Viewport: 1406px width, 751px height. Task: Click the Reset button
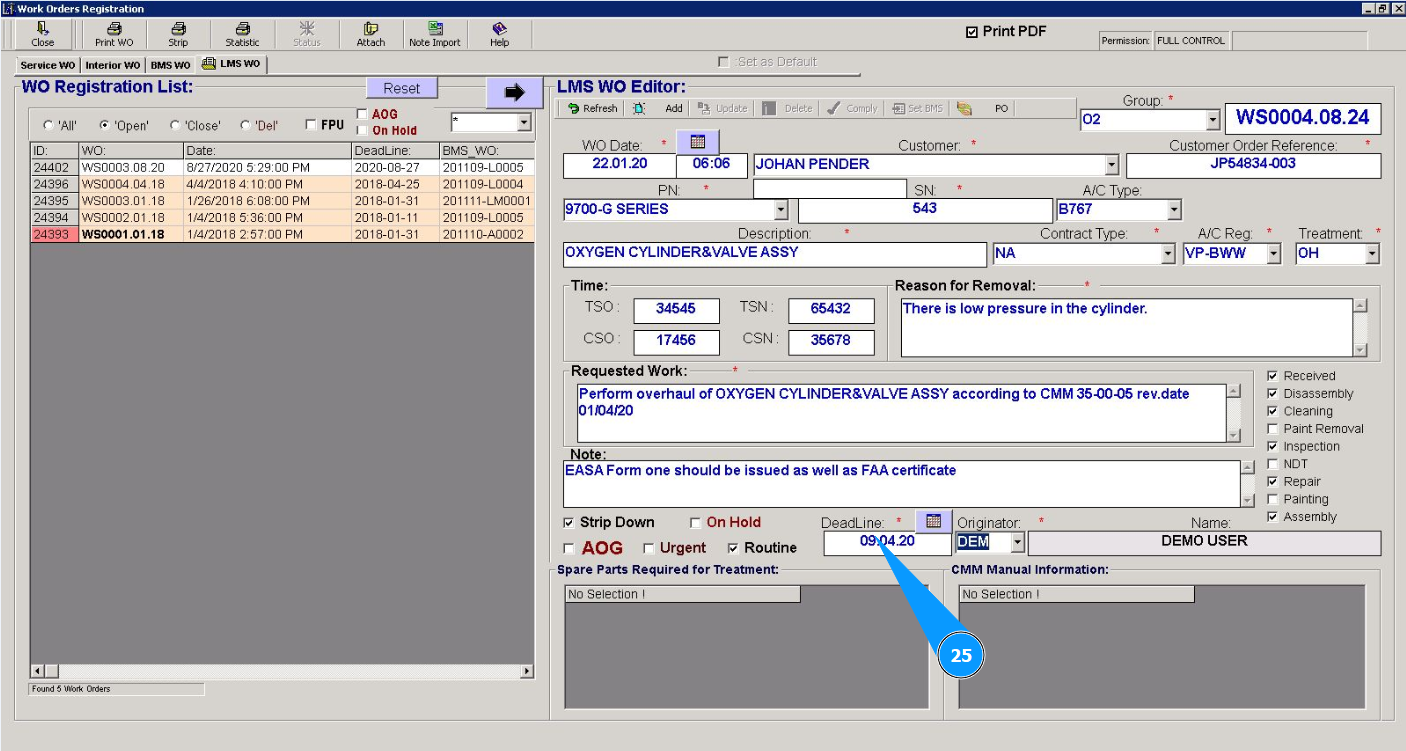pos(402,88)
